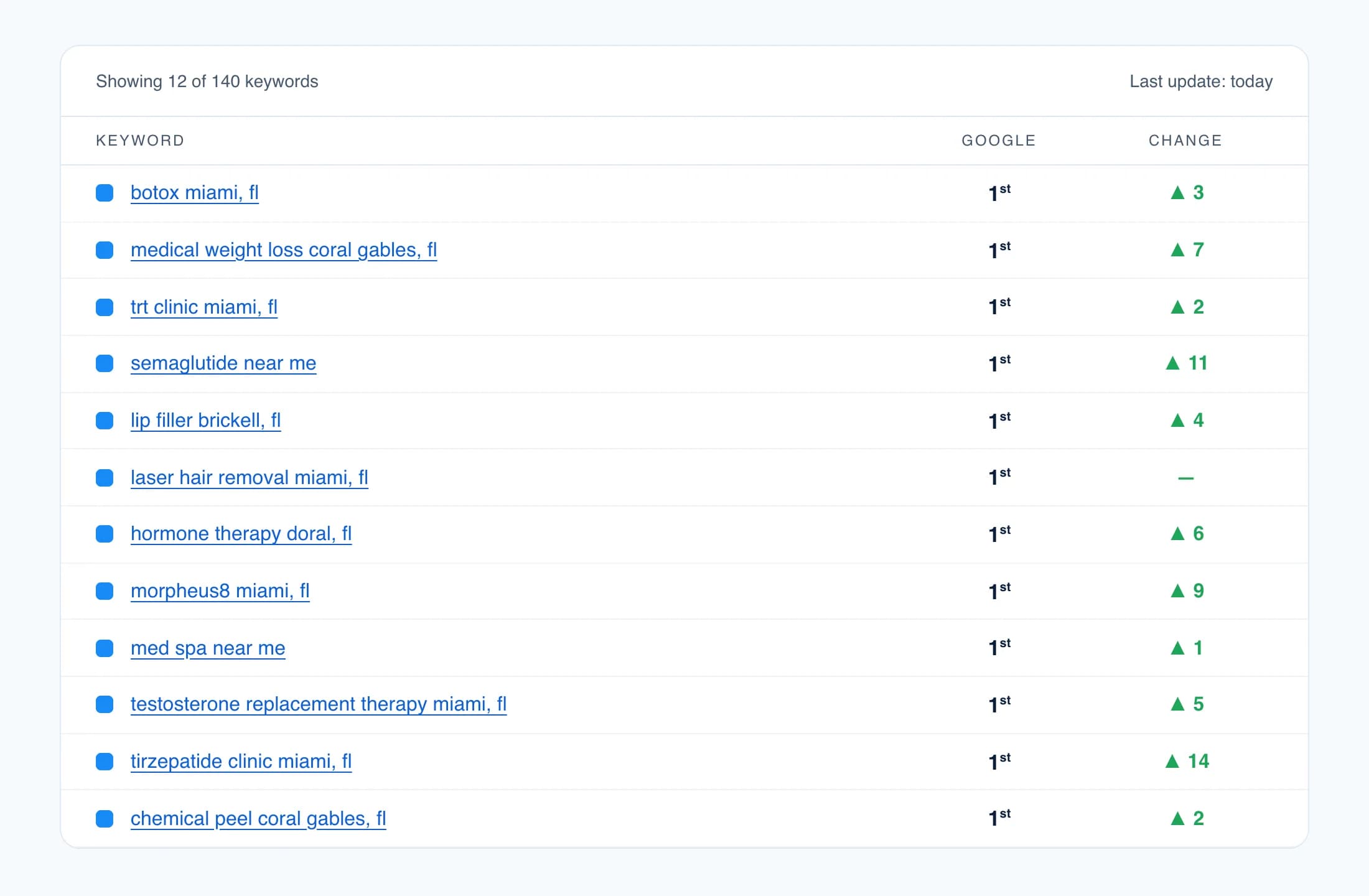Click the up 5 change for testosterone replacement therapy
This screenshot has width=1369, height=896.
click(1187, 704)
